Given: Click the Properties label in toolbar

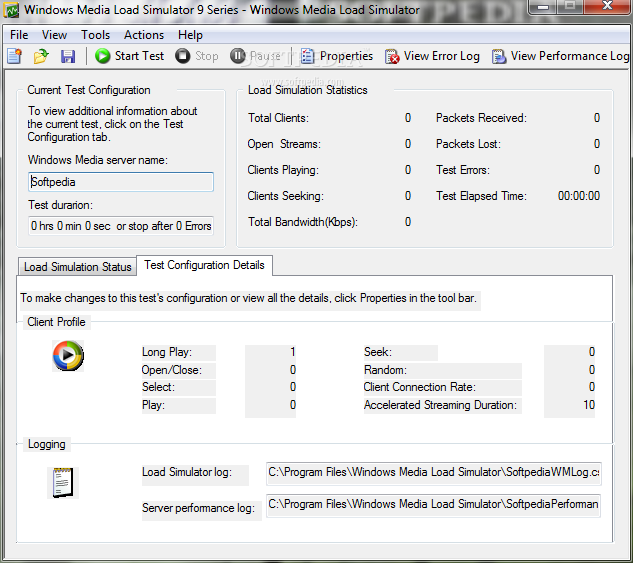Looking at the screenshot, I should (x=346, y=56).
